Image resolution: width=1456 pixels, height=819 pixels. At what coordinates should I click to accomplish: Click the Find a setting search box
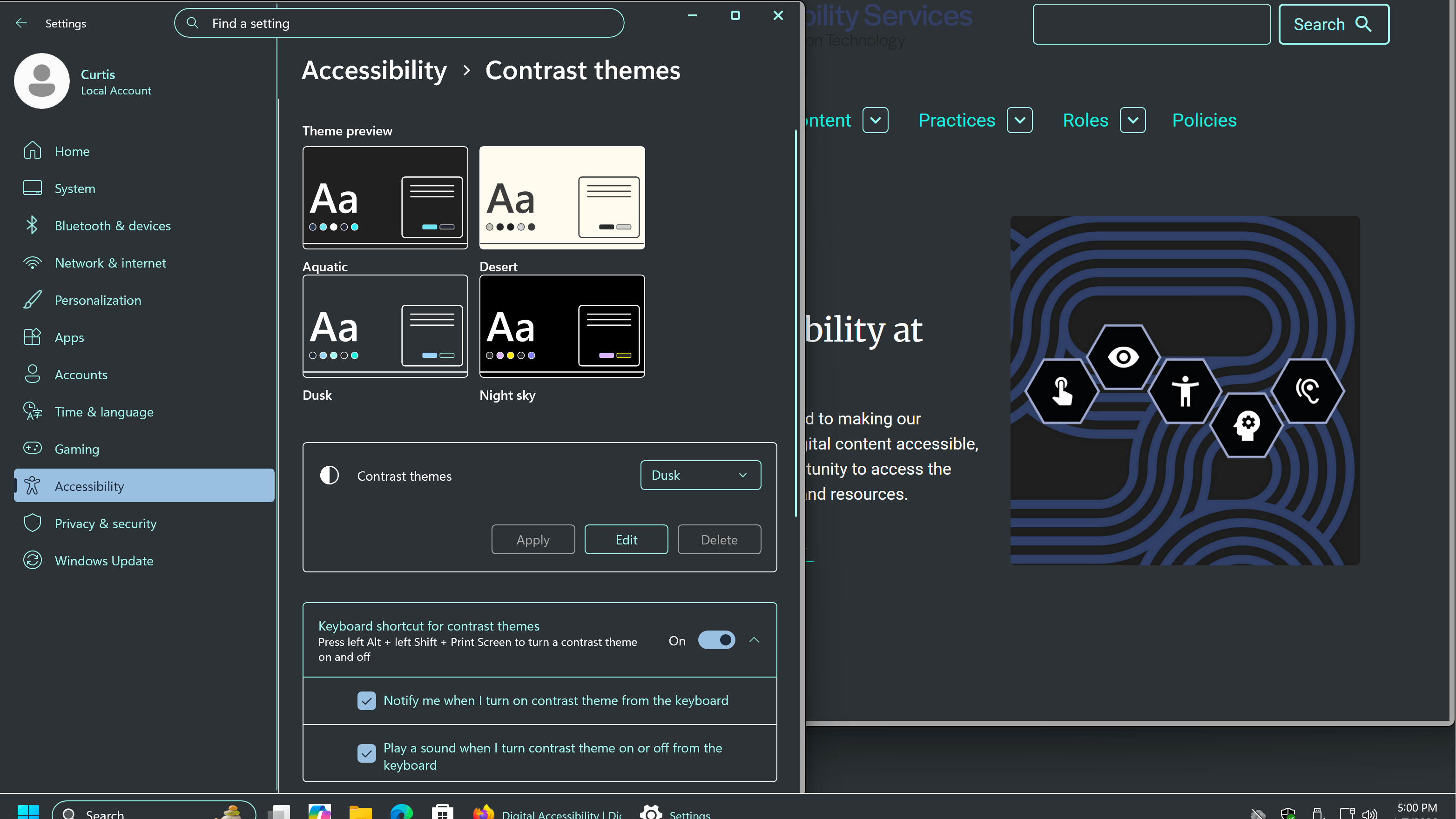pyautogui.click(x=399, y=23)
